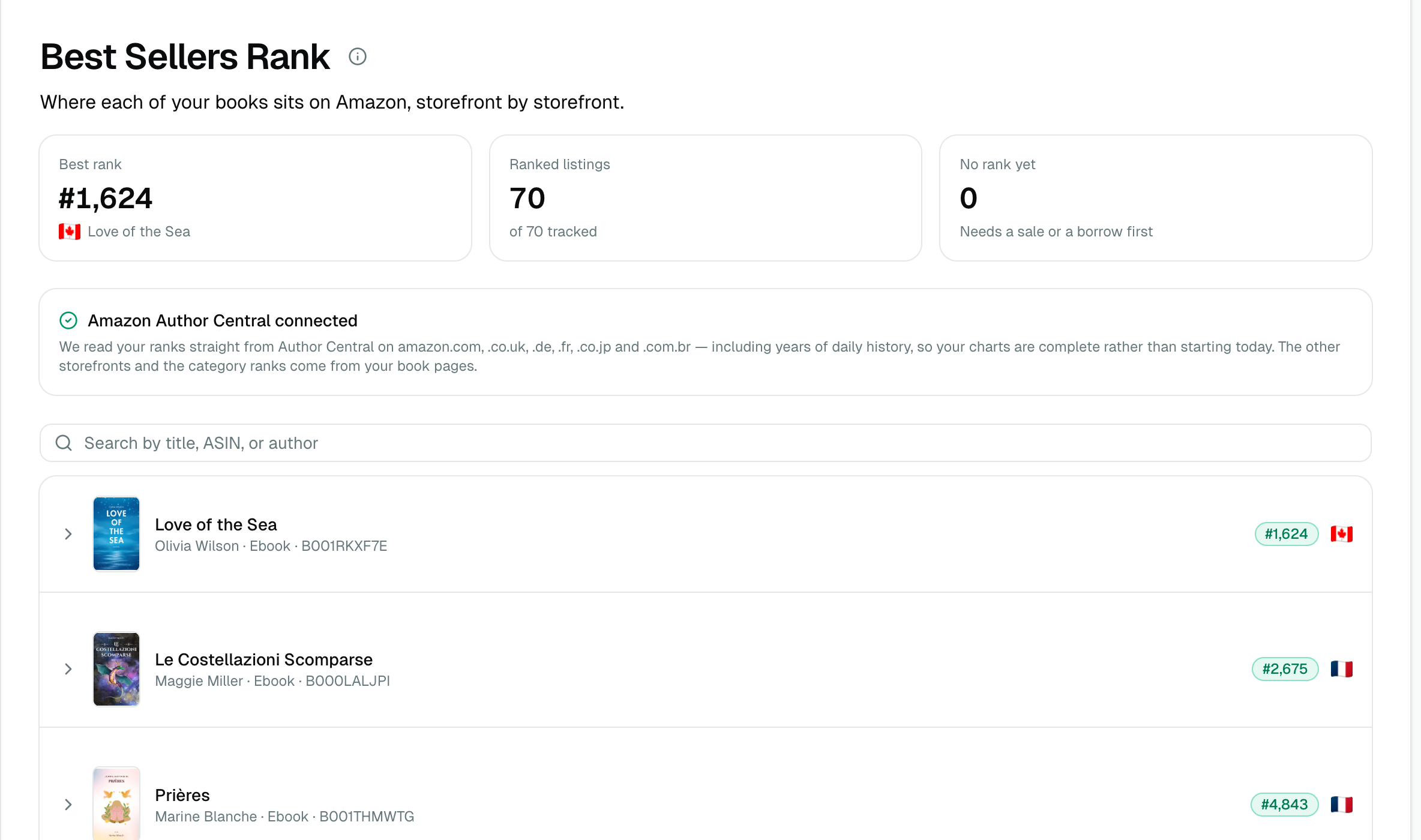Focus the search by title, ASIN, or author field
The height and width of the screenshot is (840, 1421).
[x=706, y=443]
